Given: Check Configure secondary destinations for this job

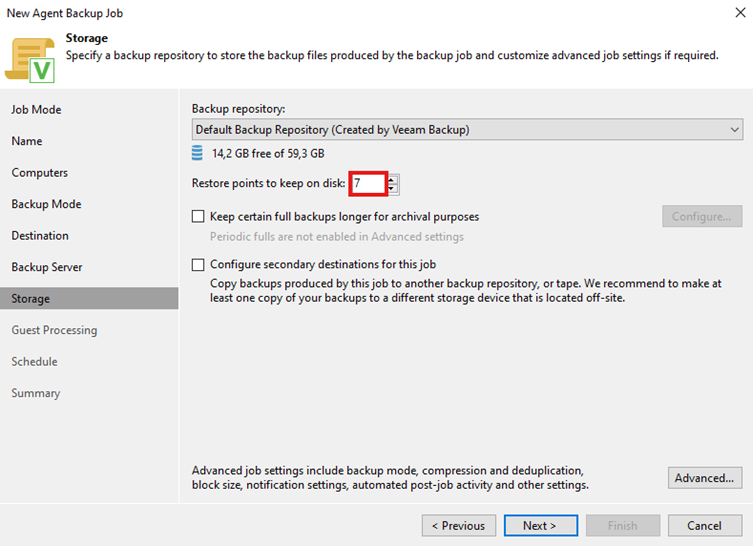Looking at the screenshot, I should [x=198, y=265].
